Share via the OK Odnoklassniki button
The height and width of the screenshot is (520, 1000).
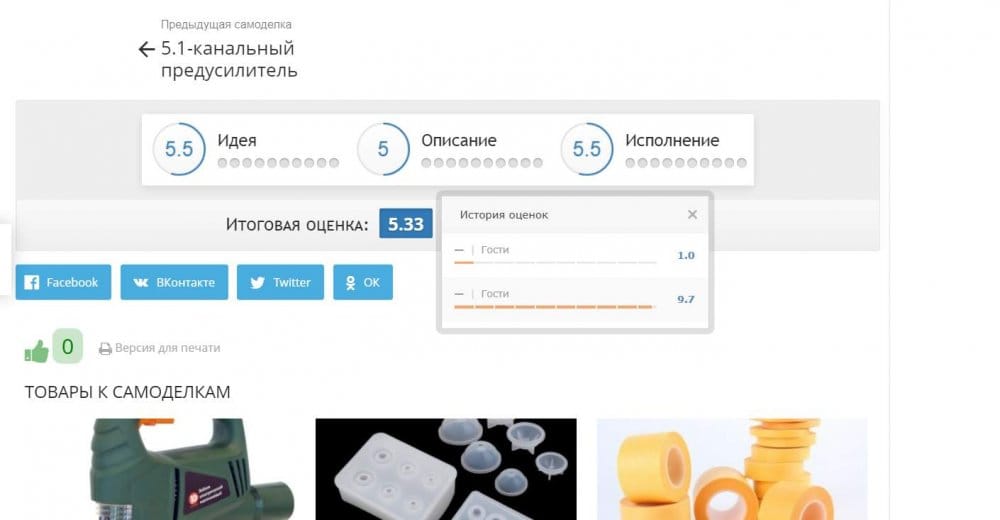tap(363, 282)
